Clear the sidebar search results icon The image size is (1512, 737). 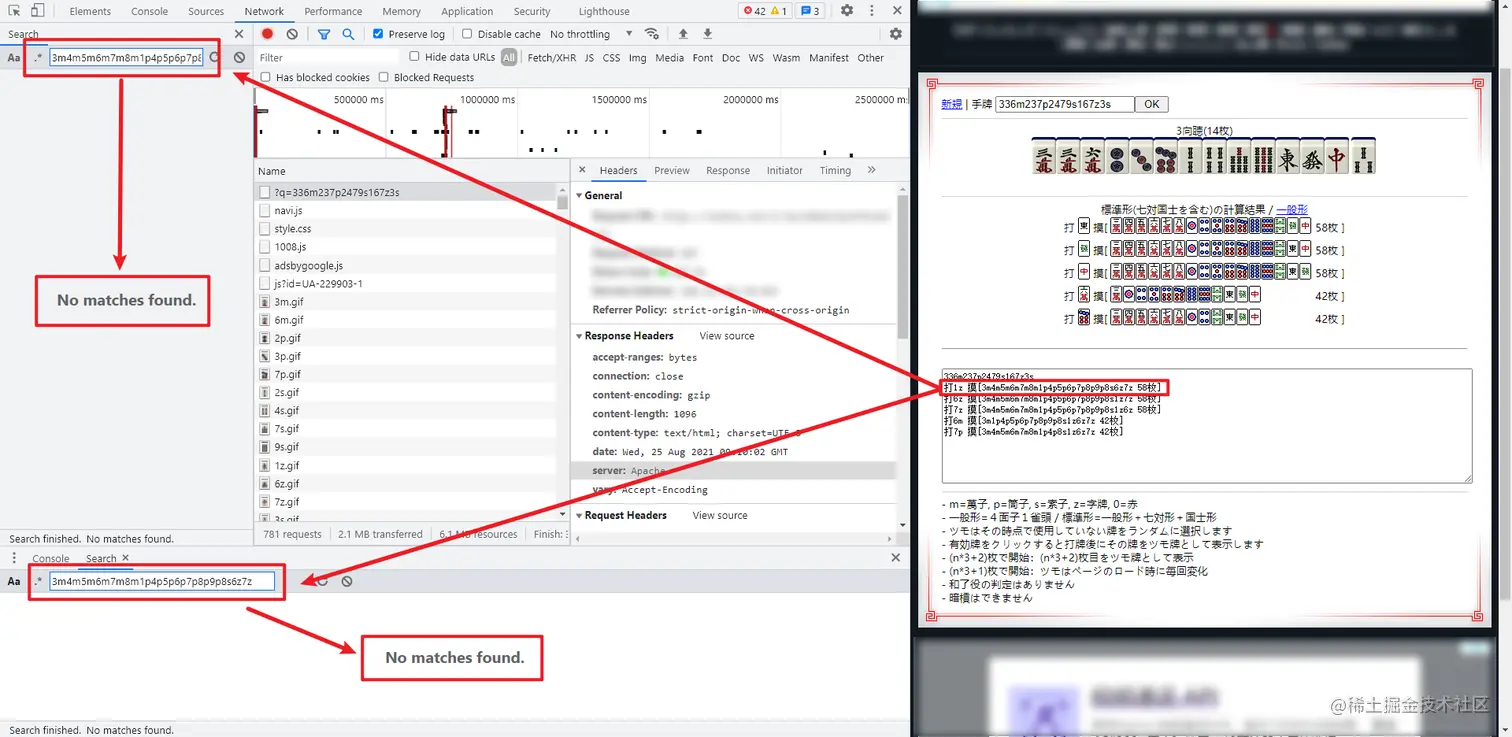tap(240, 58)
